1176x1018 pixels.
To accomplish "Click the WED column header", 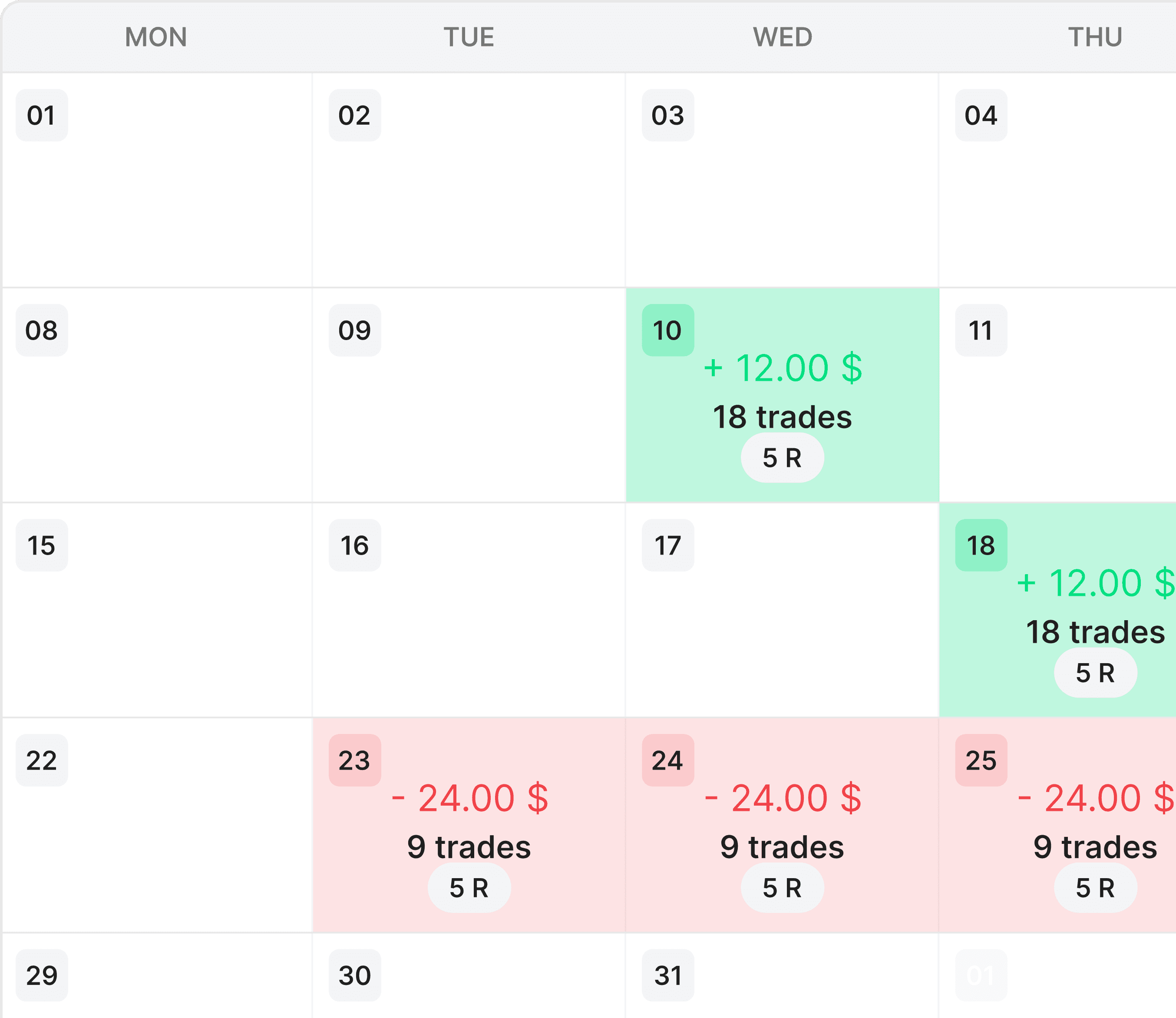I will (782, 37).
